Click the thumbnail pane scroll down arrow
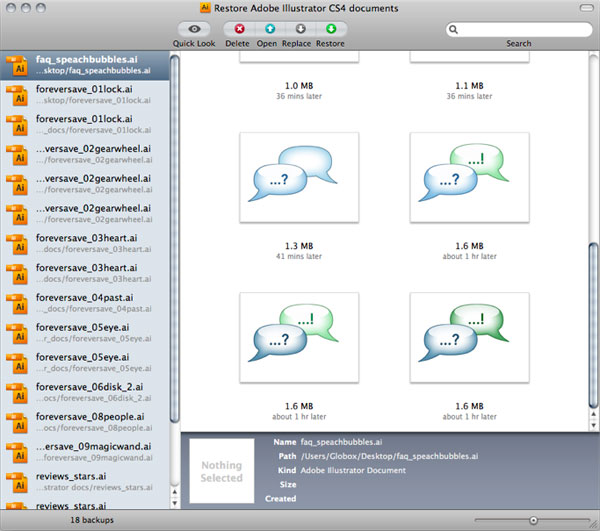Screen dimensions: 600x531 [593, 425]
